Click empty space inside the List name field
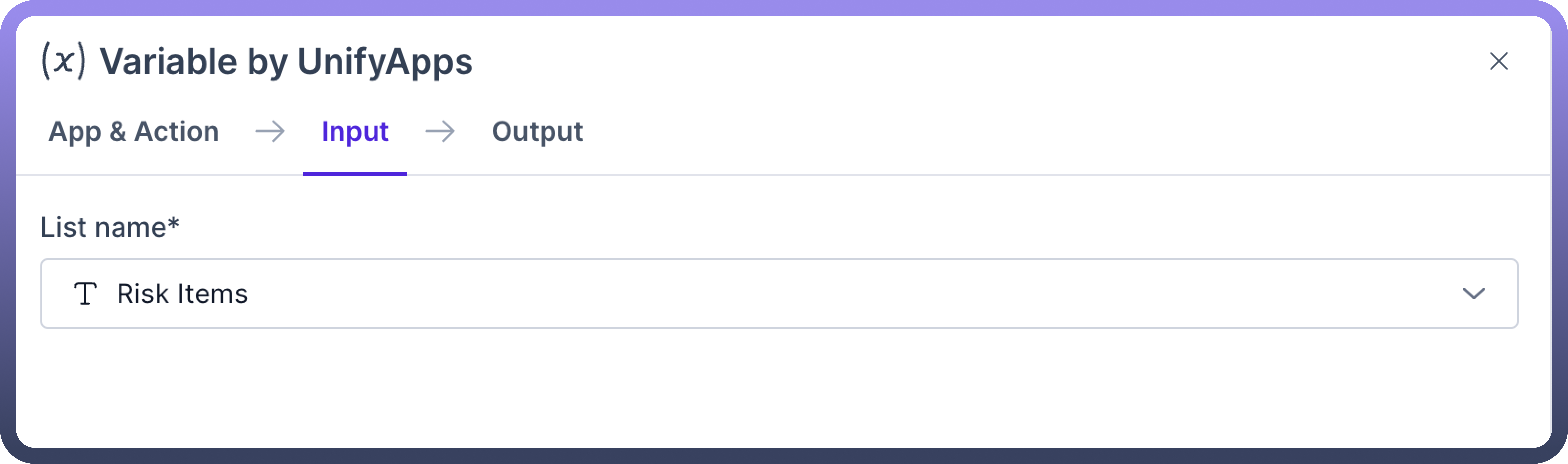Screen dimensions: 1568x464 852,294
